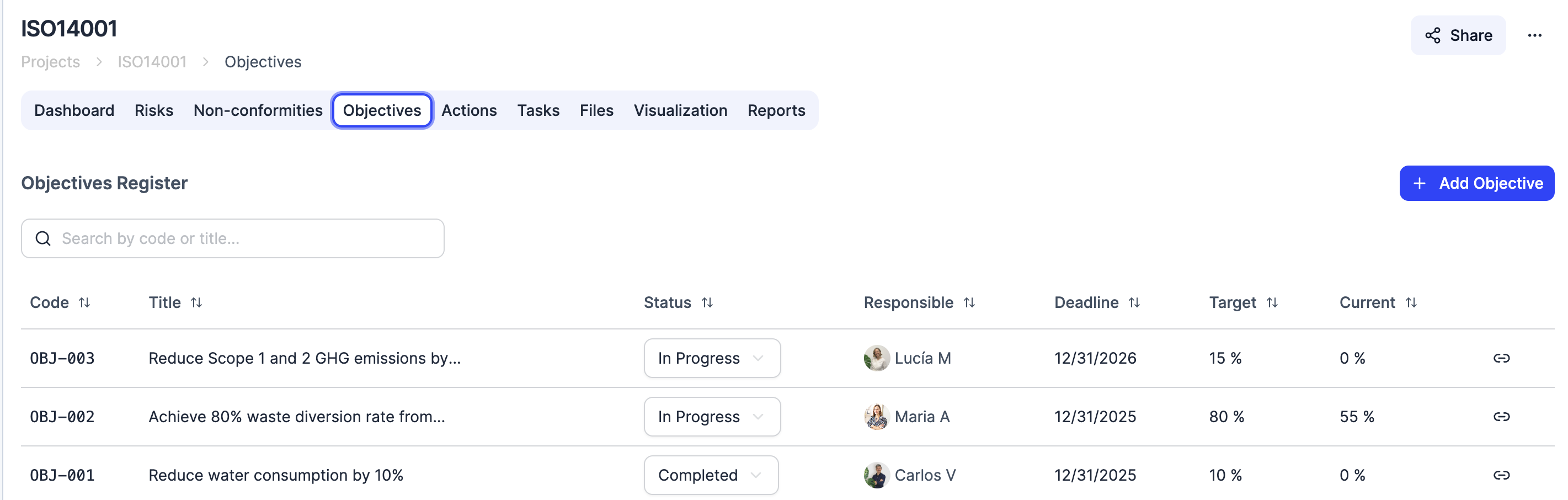Switch to the Risks tab
Viewport: 1568px width, 500px height.
(153, 110)
